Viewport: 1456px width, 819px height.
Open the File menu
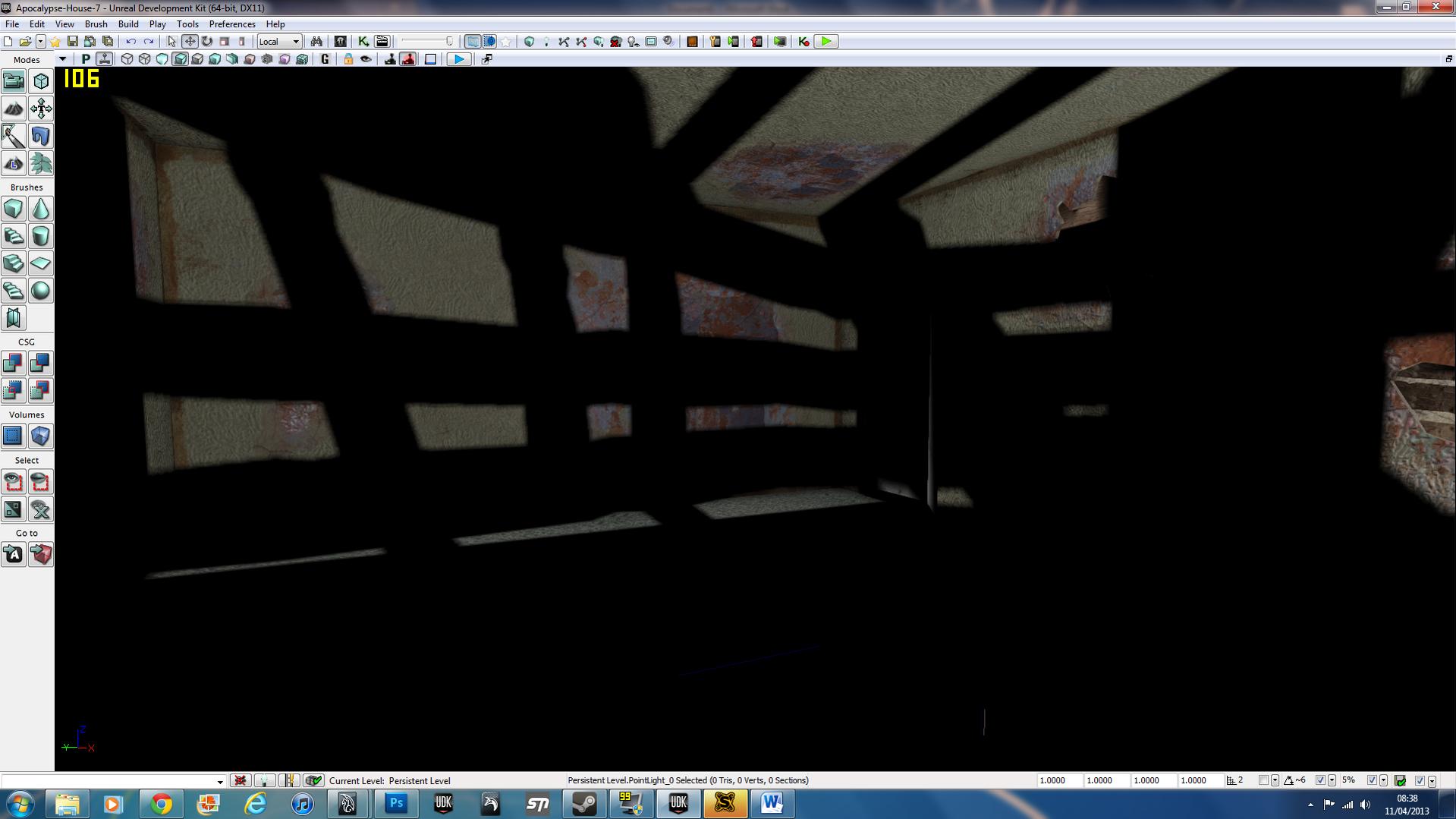pos(12,24)
